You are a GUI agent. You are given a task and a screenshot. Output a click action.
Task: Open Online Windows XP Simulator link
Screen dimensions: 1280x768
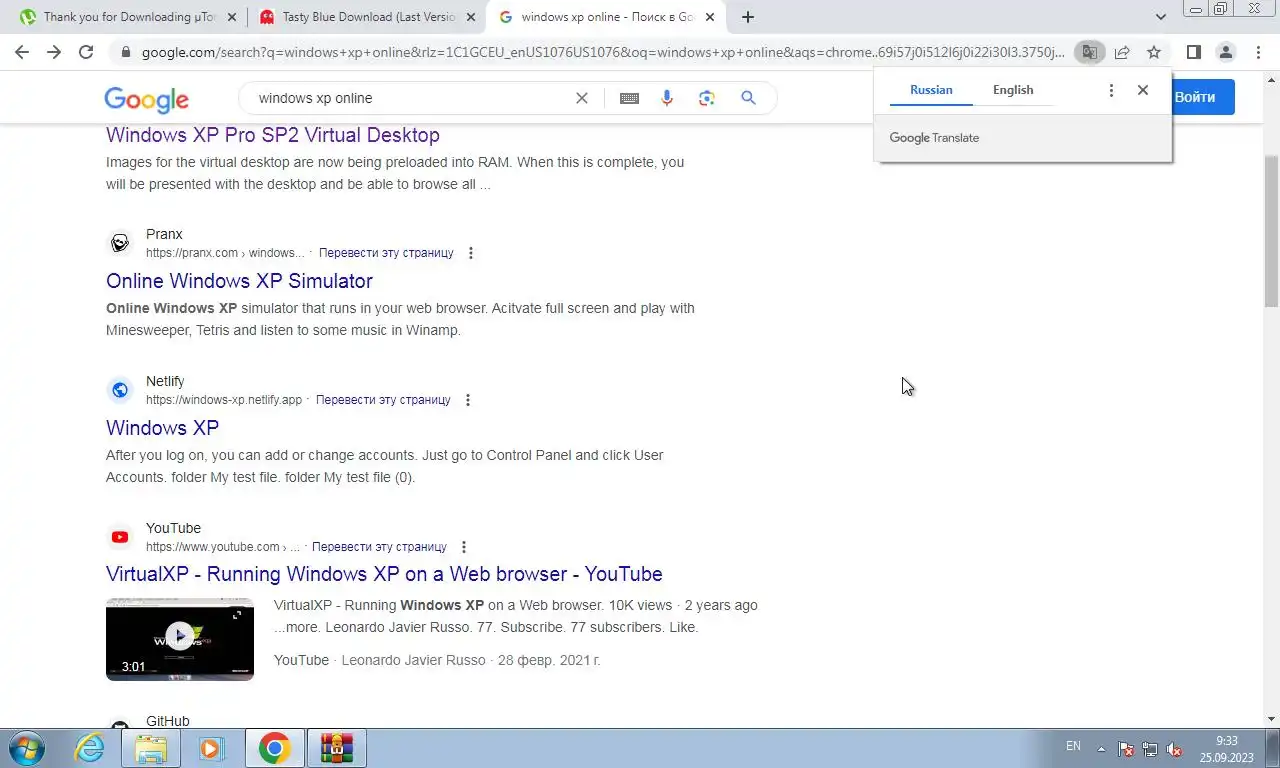click(239, 281)
